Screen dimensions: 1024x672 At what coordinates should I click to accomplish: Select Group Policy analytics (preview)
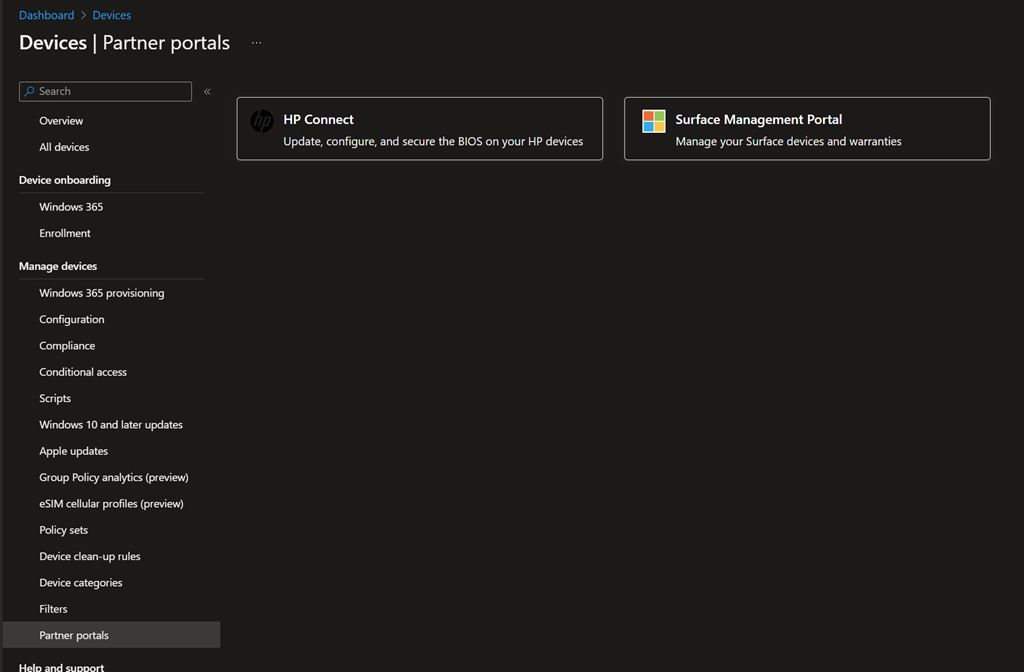tap(114, 478)
